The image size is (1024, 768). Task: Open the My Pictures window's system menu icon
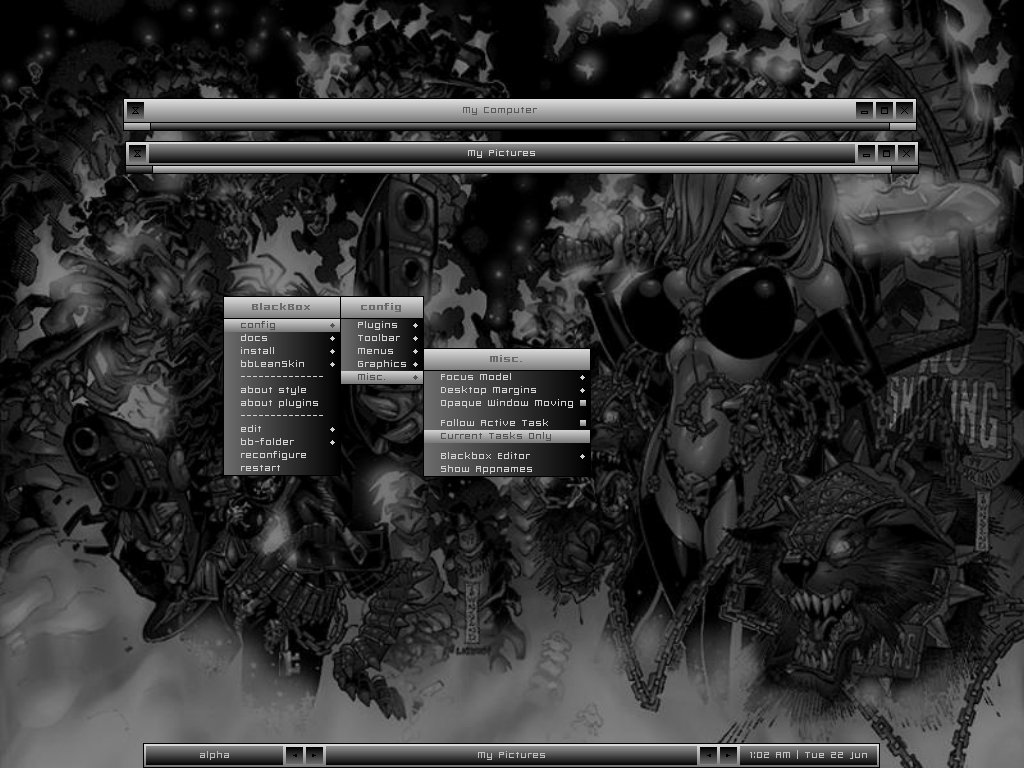point(137,153)
